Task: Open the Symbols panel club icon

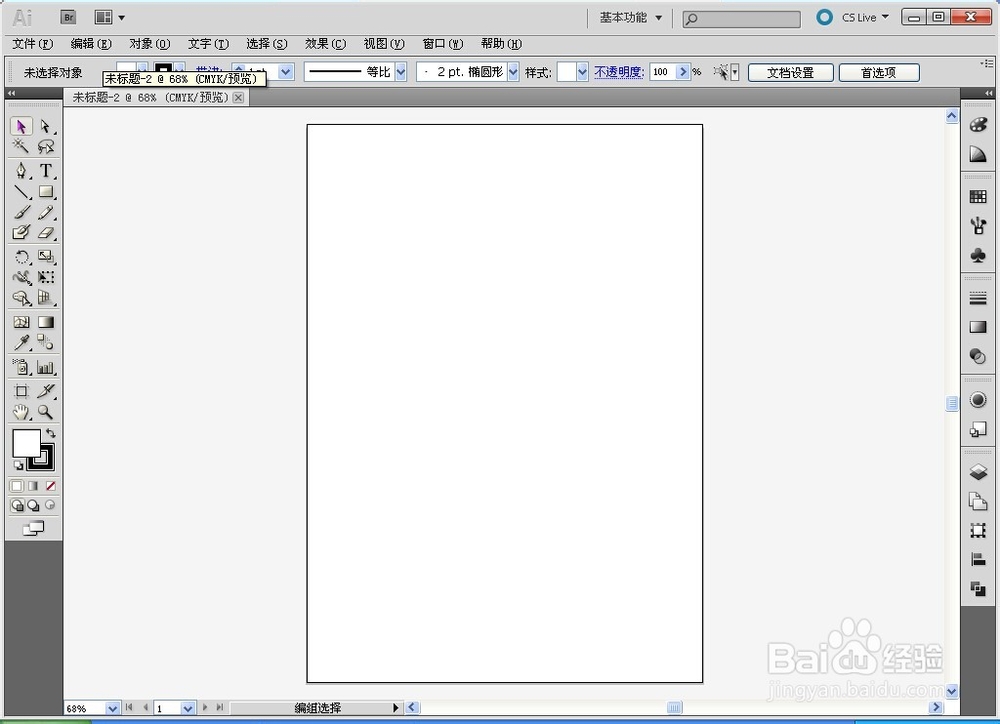Action: 978,255
